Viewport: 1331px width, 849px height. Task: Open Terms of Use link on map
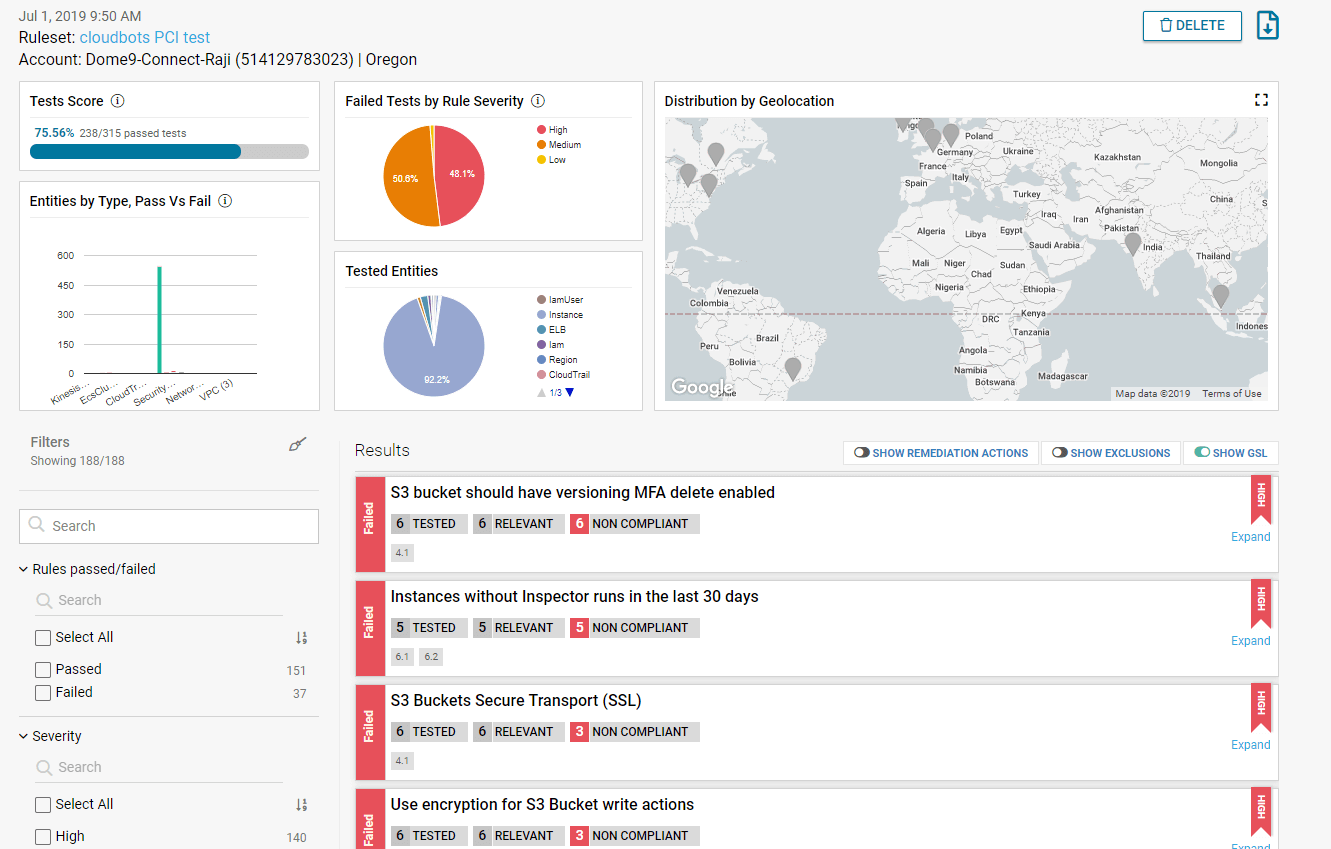(x=1231, y=394)
